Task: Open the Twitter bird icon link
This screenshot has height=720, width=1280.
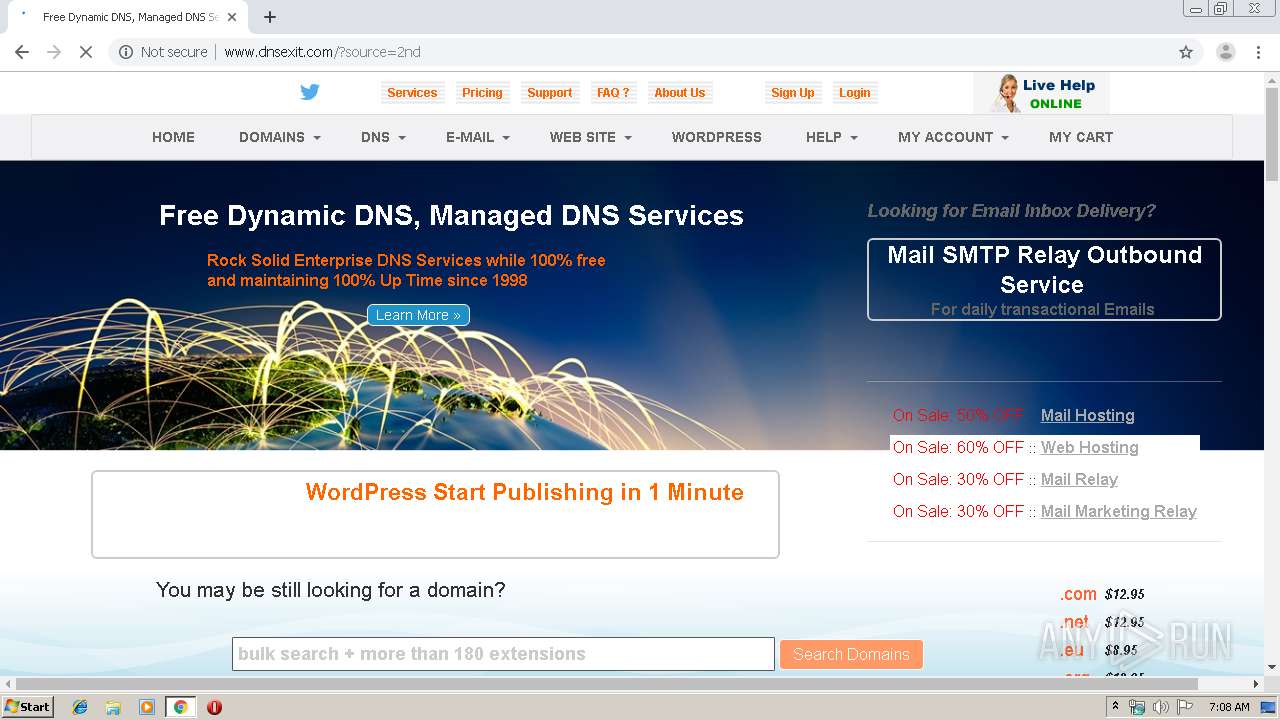Action: coord(310,92)
